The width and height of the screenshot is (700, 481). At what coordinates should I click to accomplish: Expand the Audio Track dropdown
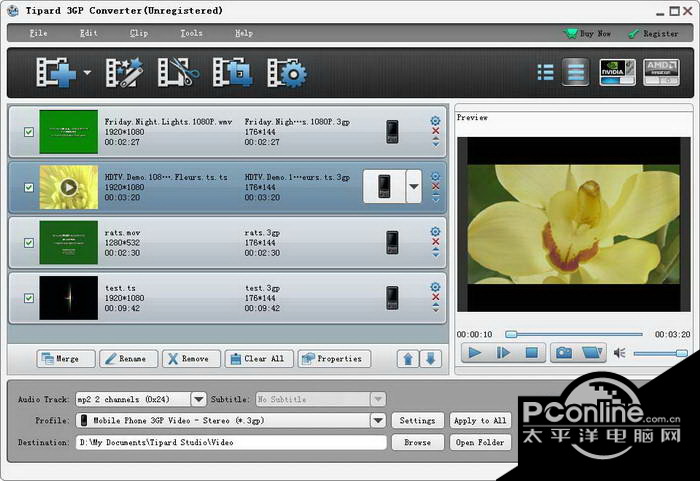[198, 399]
